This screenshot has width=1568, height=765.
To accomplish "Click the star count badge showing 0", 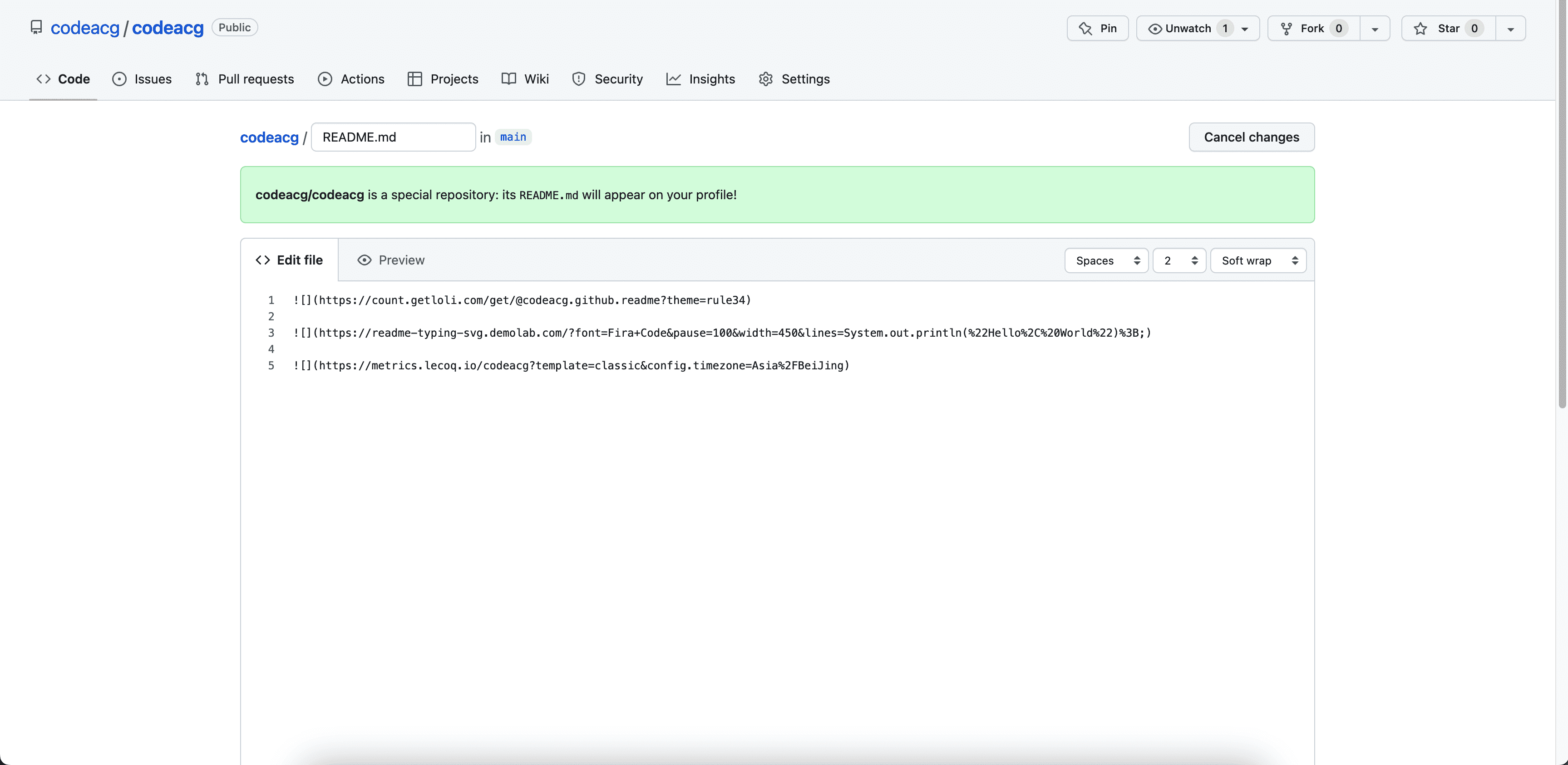I will [1474, 29].
